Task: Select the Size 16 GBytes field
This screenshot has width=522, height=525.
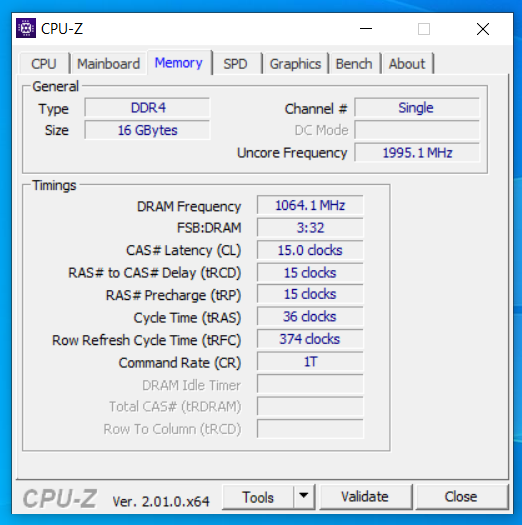Action: coord(147,130)
